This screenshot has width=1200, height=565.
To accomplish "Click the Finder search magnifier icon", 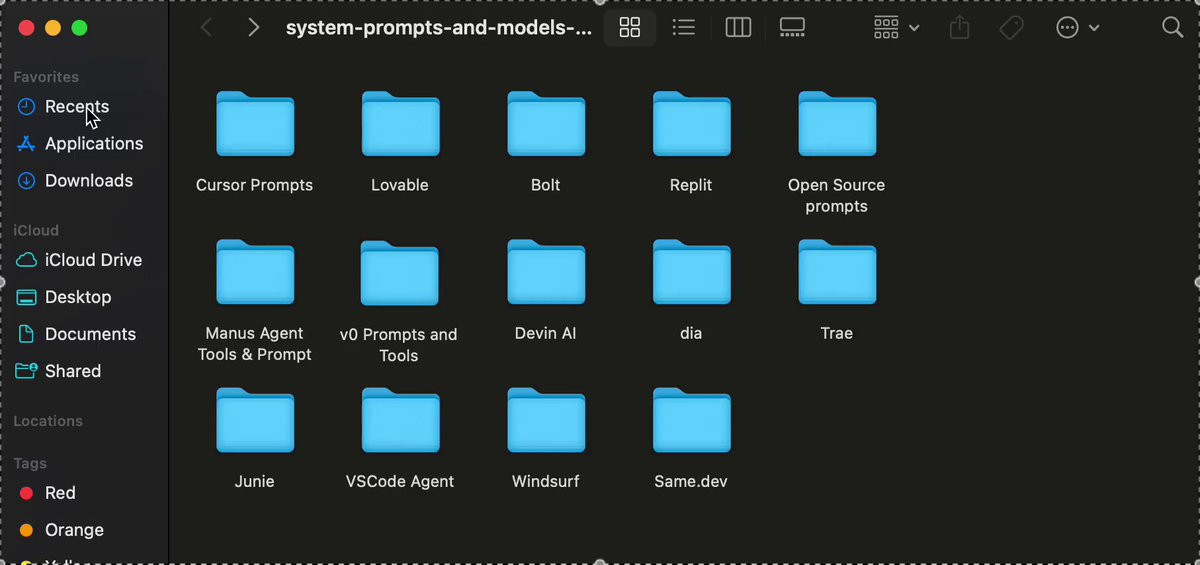I will pyautogui.click(x=1173, y=28).
